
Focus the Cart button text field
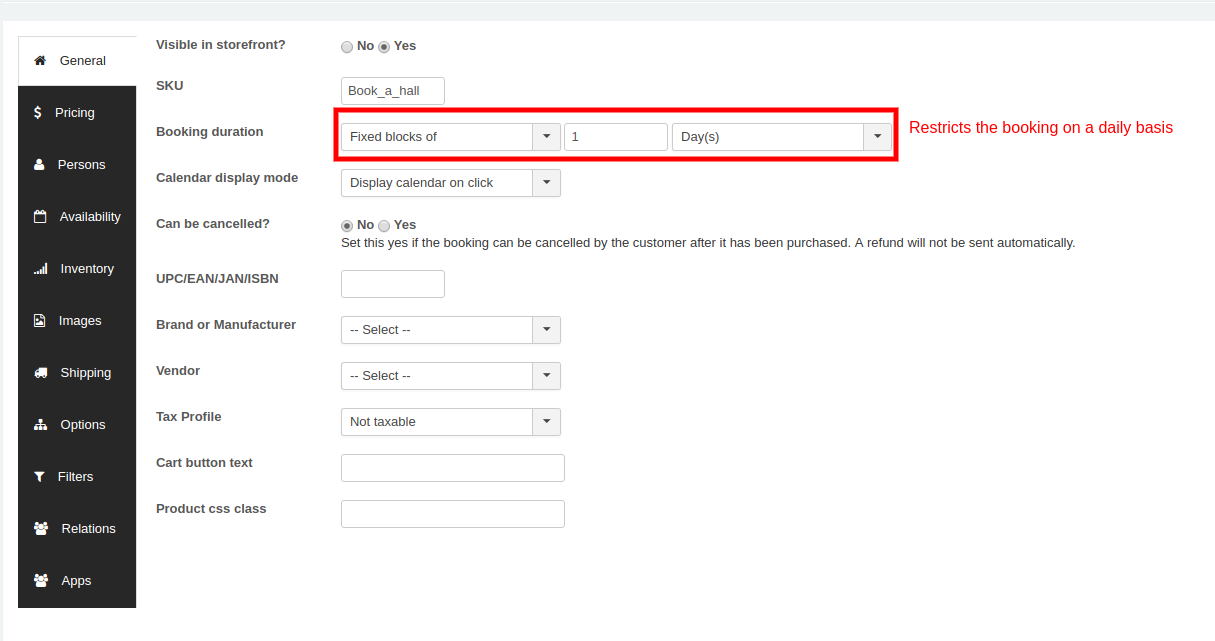[x=452, y=468]
